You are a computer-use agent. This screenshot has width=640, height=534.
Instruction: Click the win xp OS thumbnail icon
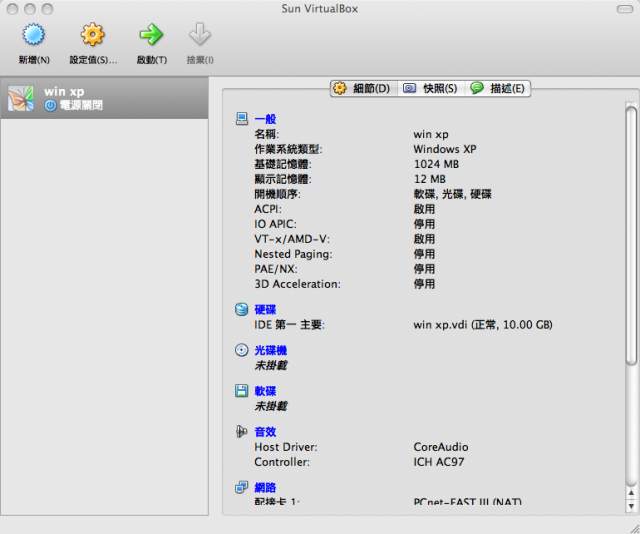tap(21, 98)
